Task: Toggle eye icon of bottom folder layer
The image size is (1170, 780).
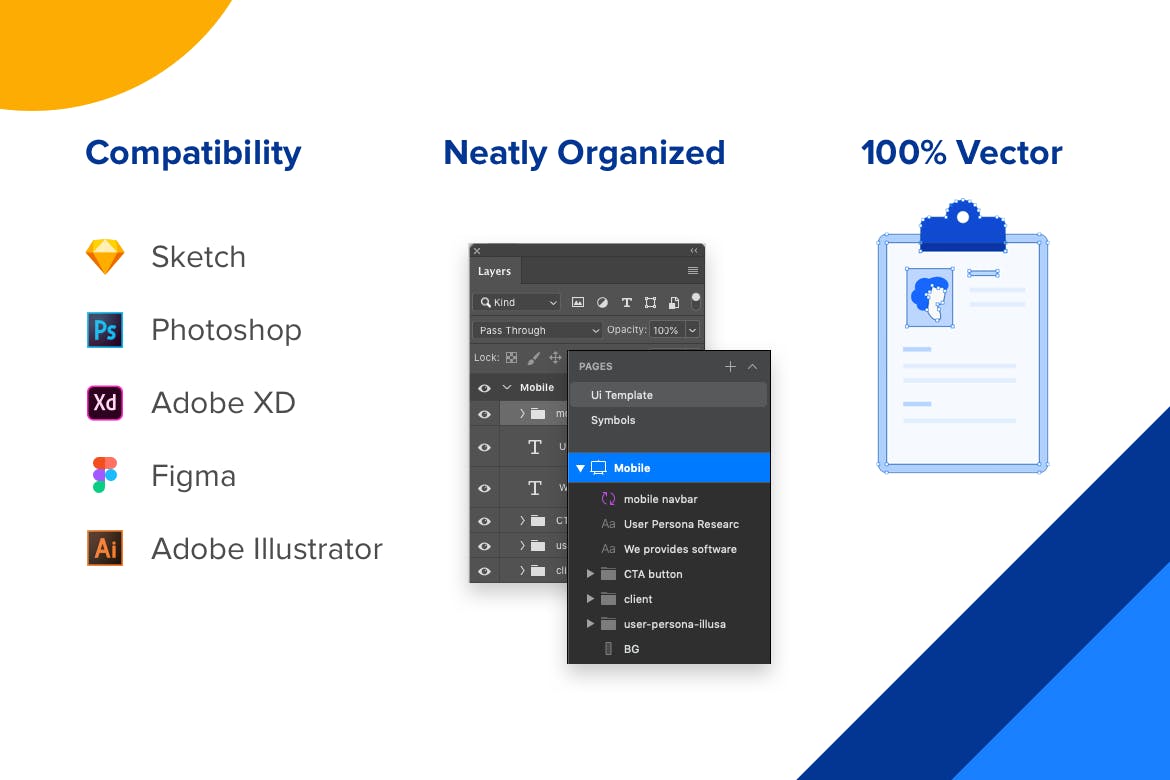Action: (484, 571)
